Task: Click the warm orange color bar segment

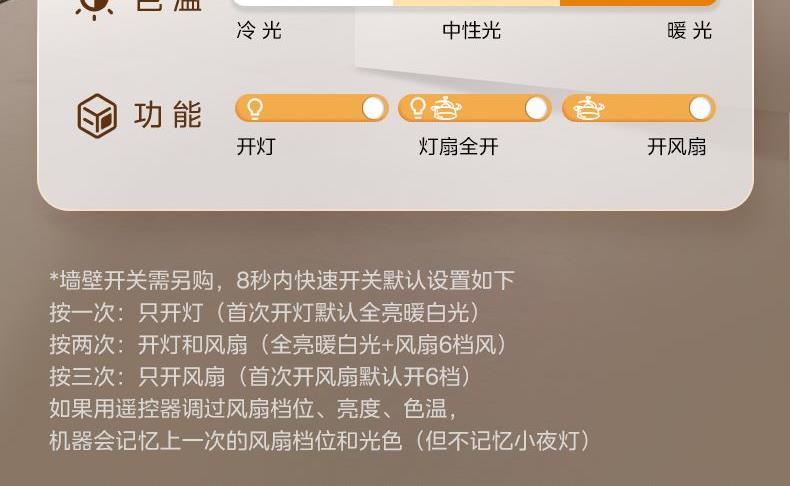Action: click(x=638, y=3)
